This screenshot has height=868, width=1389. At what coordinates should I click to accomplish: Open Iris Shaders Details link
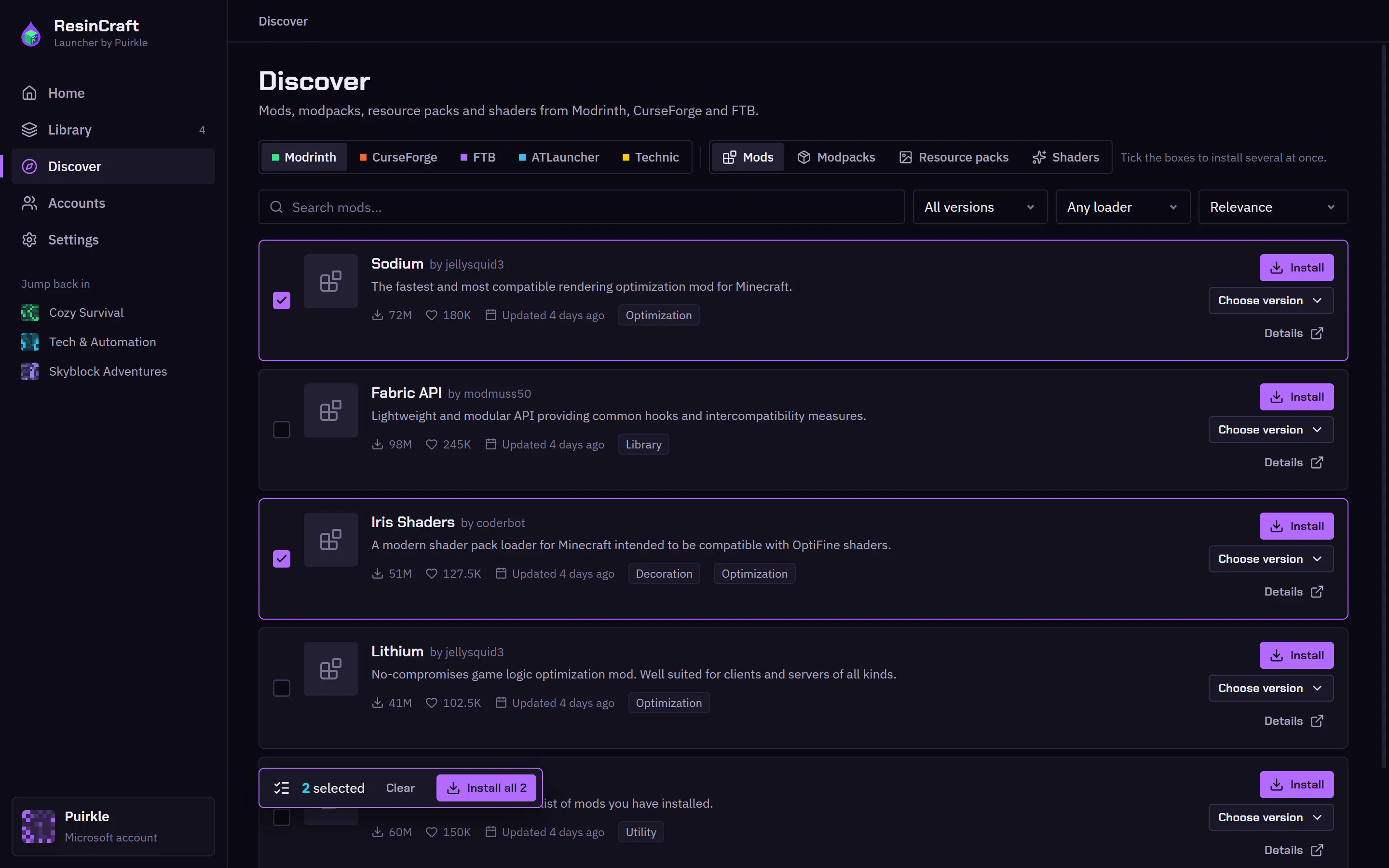click(1294, 592)
